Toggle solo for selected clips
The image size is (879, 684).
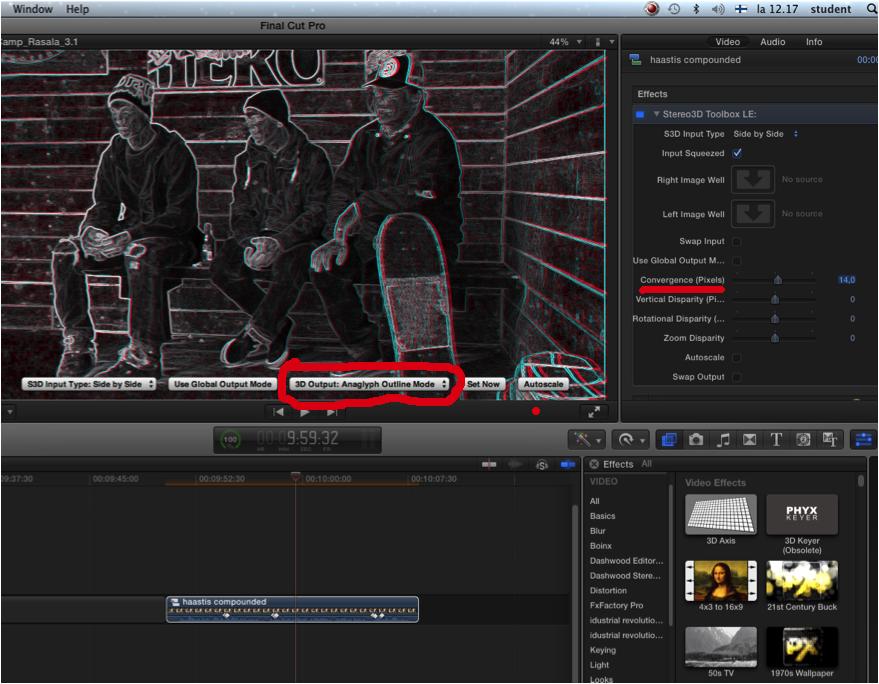click(x=542, y=464)
